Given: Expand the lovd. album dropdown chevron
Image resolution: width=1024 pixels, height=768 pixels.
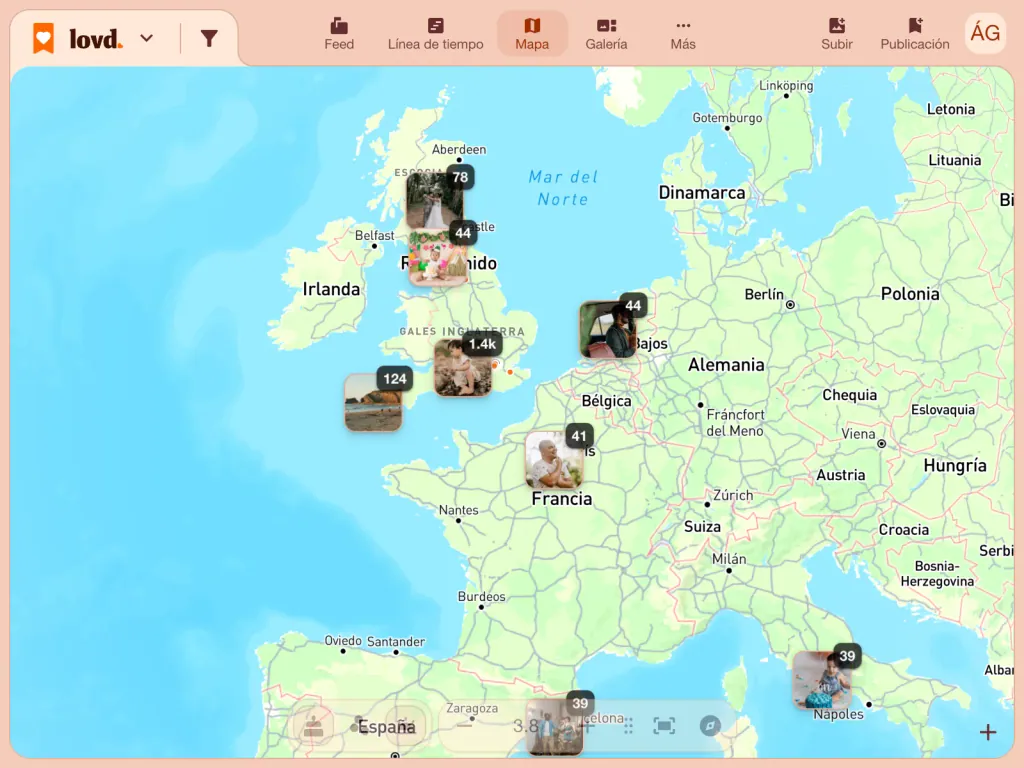Looking at the screenshot, I should 147,39.
